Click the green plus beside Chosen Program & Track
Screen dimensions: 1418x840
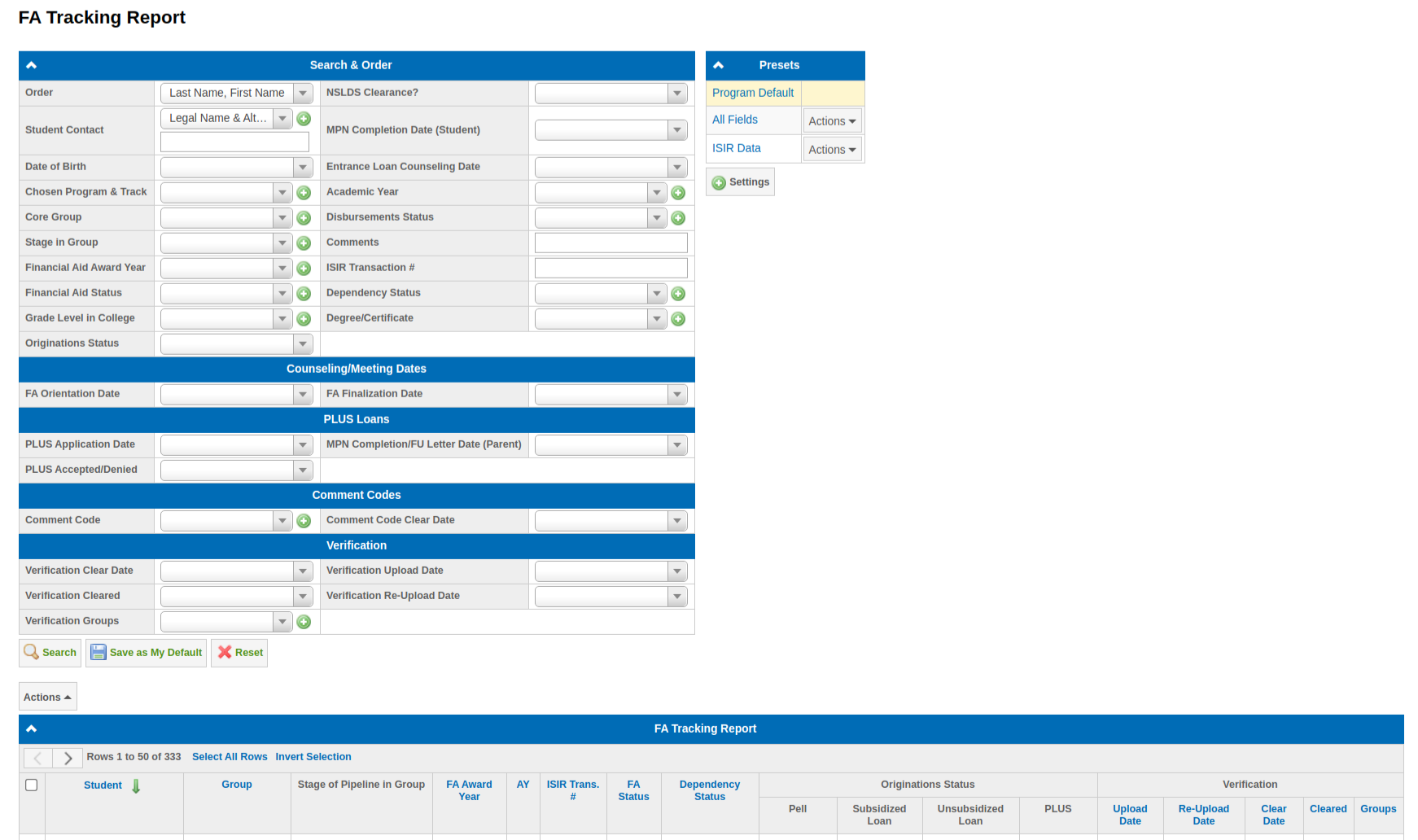point(304,193)
